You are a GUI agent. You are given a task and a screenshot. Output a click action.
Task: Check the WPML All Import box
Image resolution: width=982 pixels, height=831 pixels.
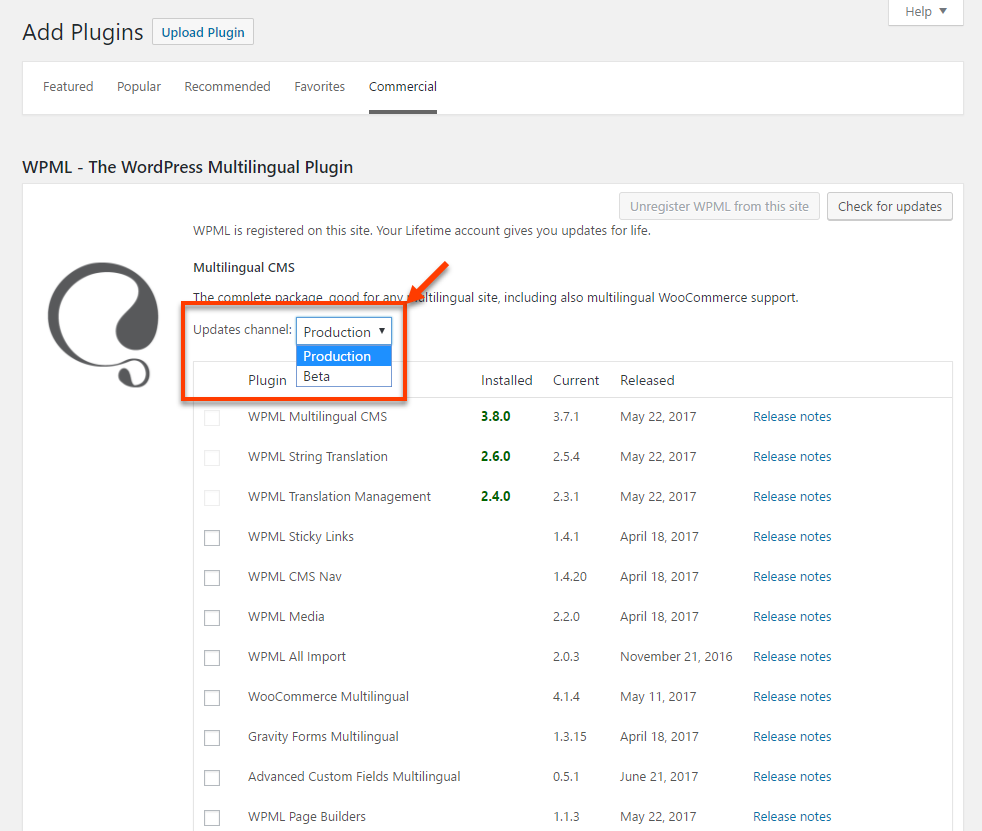[212, 658]
